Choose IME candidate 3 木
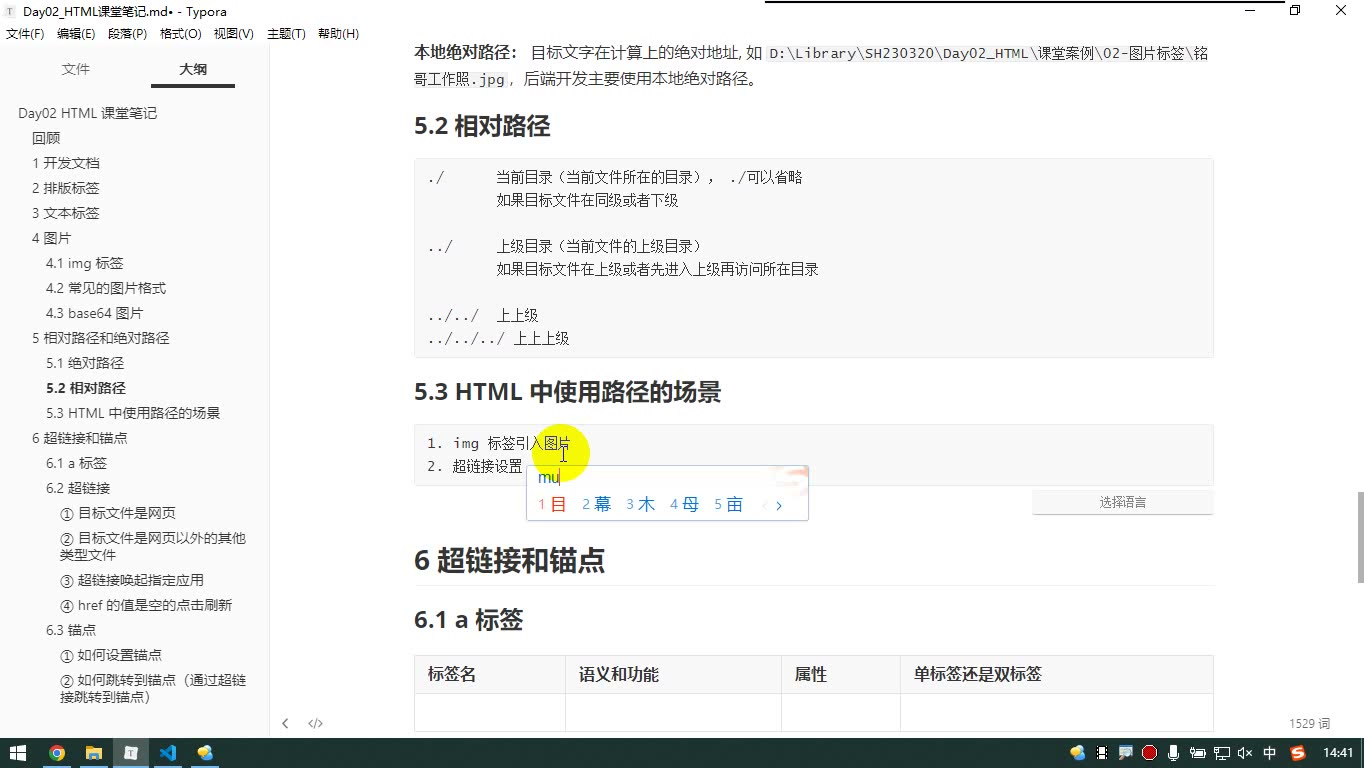 pyautogui.click(x=641, y=505)
